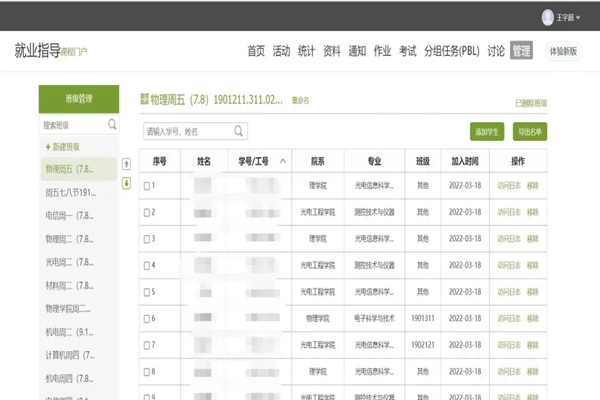
Task: Open the 已删除班级 link
Action: click(531, 103)
